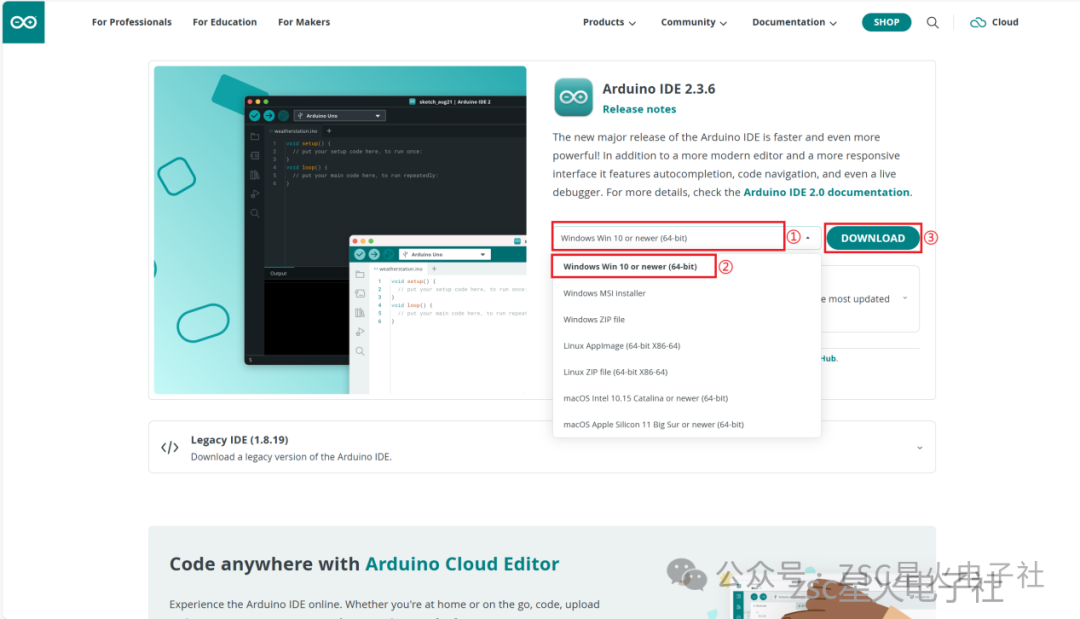Click the Cloud icon in header

coord(977,23)
